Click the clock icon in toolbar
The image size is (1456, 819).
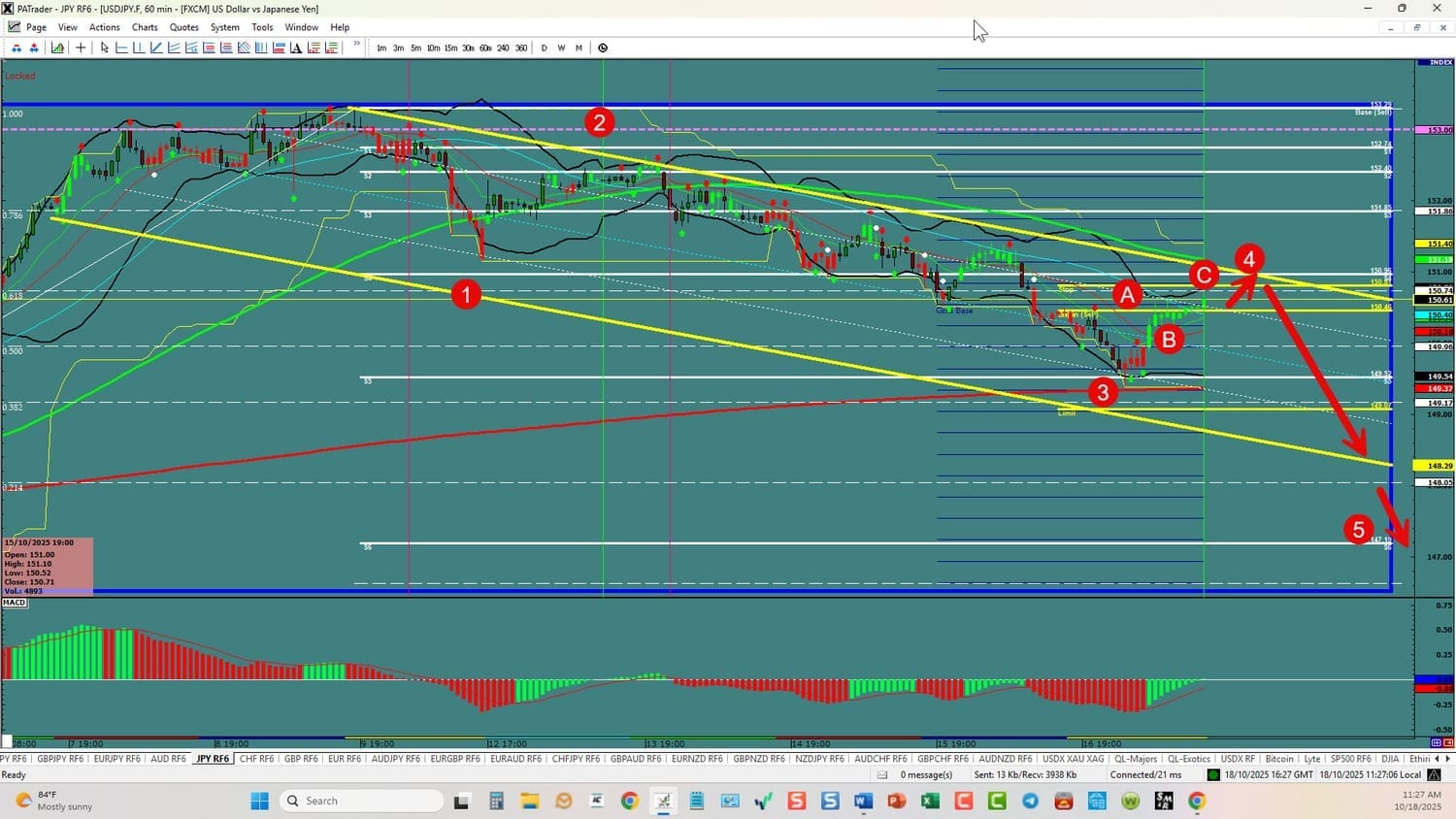coord(603,48)
